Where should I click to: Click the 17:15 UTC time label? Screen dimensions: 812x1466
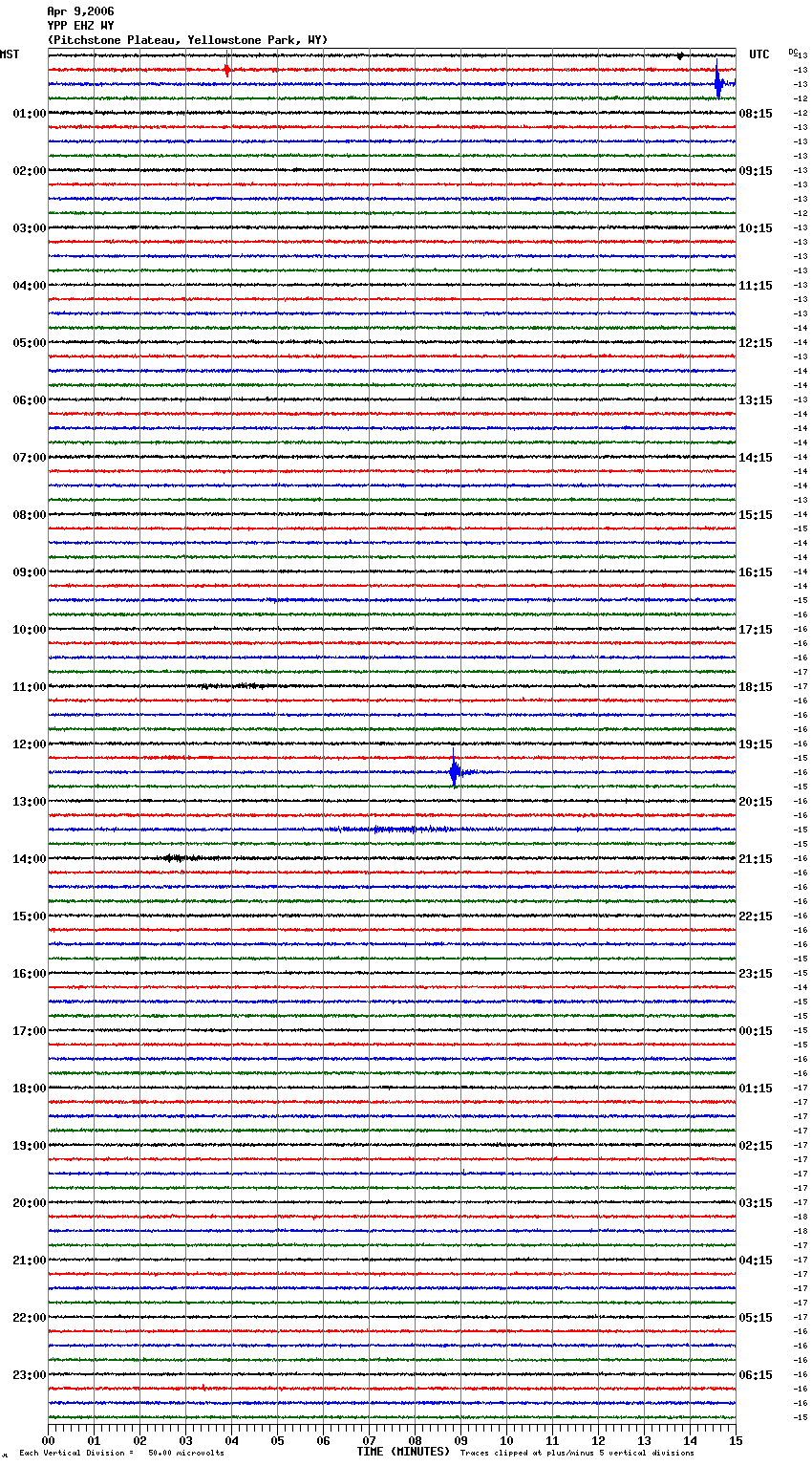click(756, 630)
